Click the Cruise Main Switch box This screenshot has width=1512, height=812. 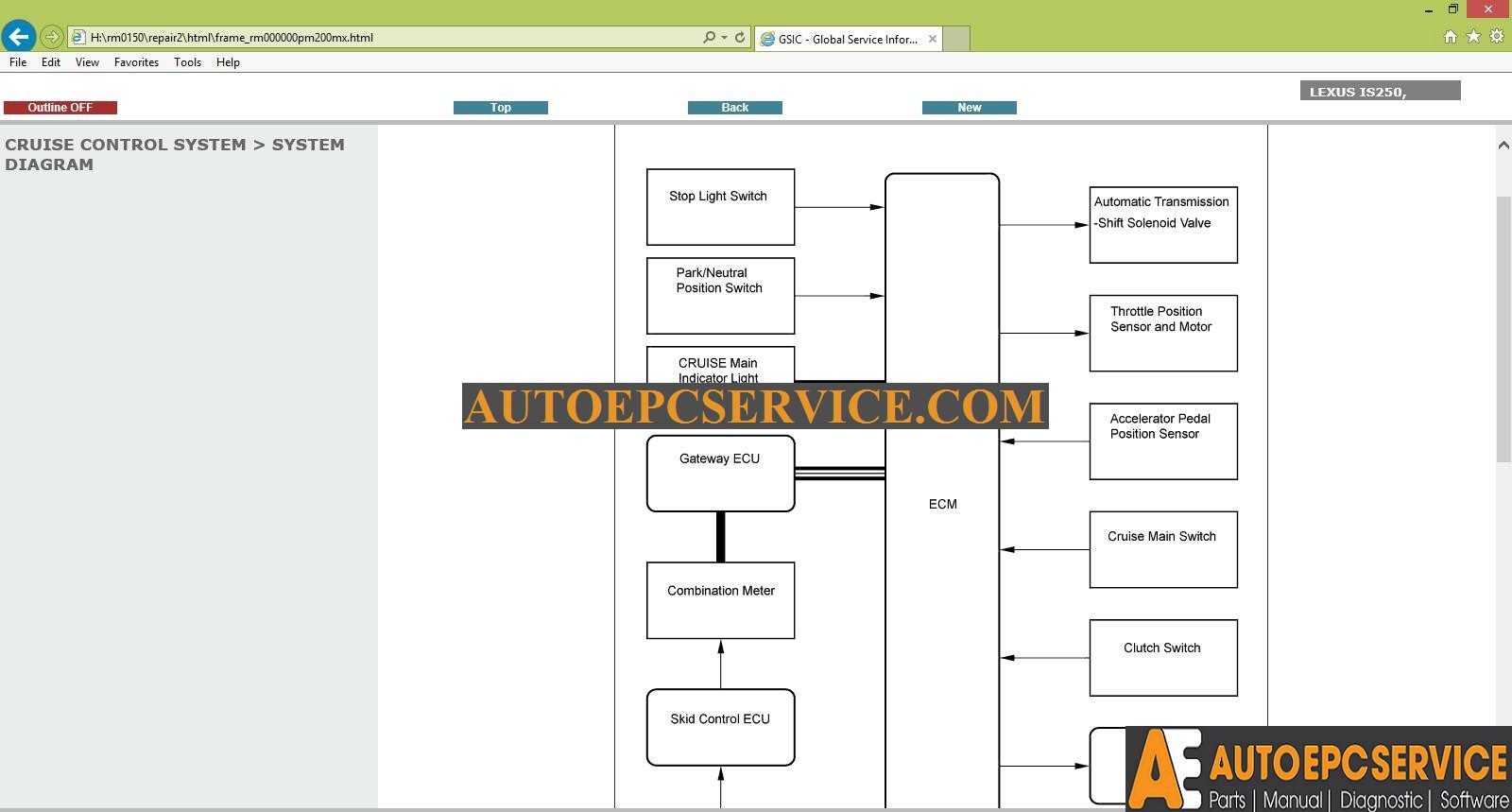pyautogui.click(x=1163, y=549)
